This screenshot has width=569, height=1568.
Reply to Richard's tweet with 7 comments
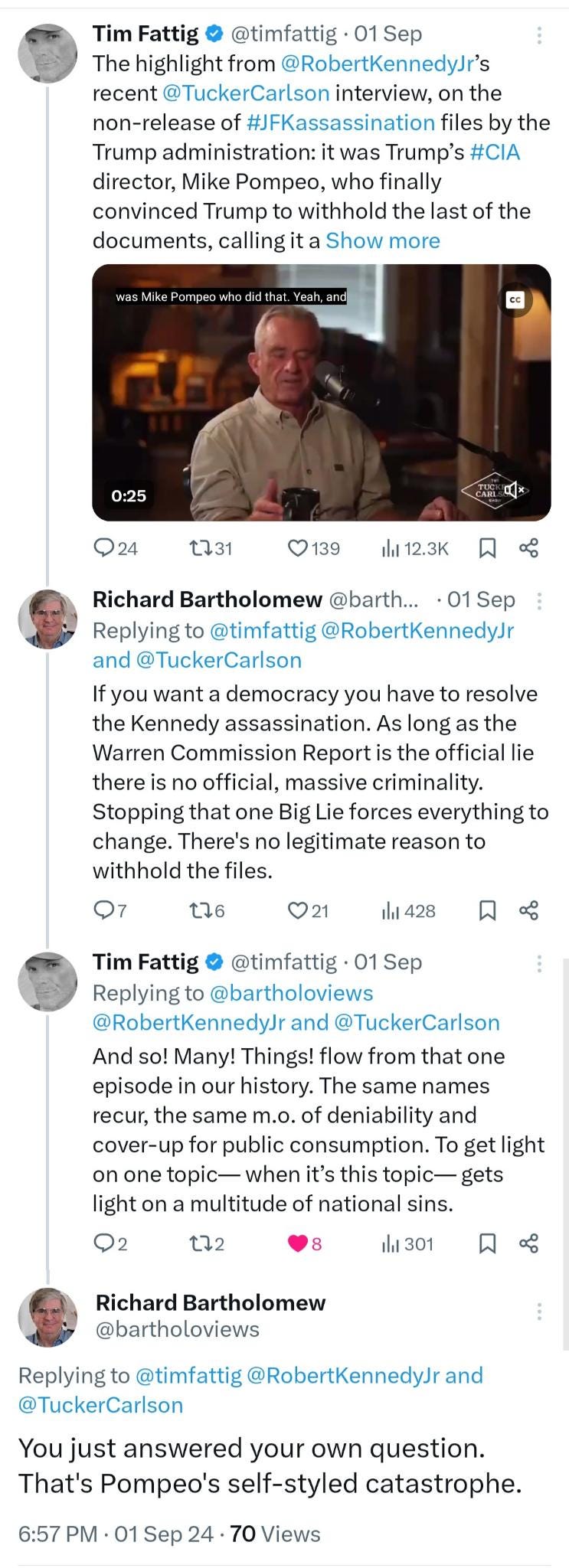pyautogui.click(x=110, y=910)
